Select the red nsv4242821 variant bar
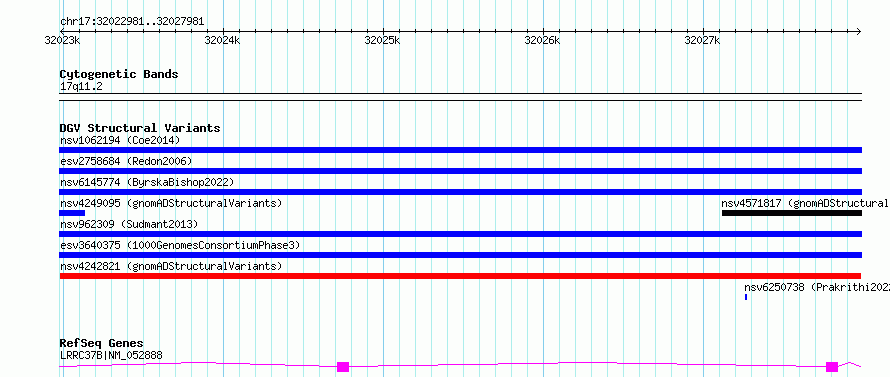 460,276
